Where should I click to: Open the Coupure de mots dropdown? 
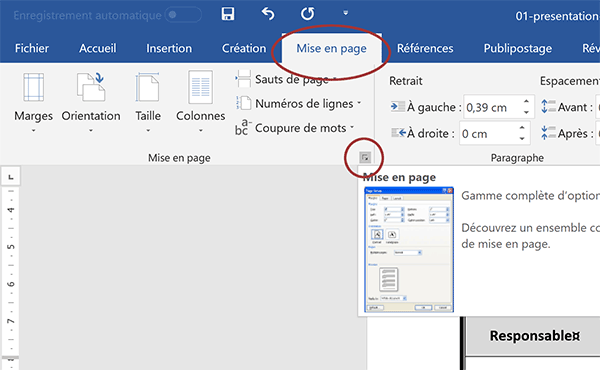pyautogui.click(x=352, y=127)
